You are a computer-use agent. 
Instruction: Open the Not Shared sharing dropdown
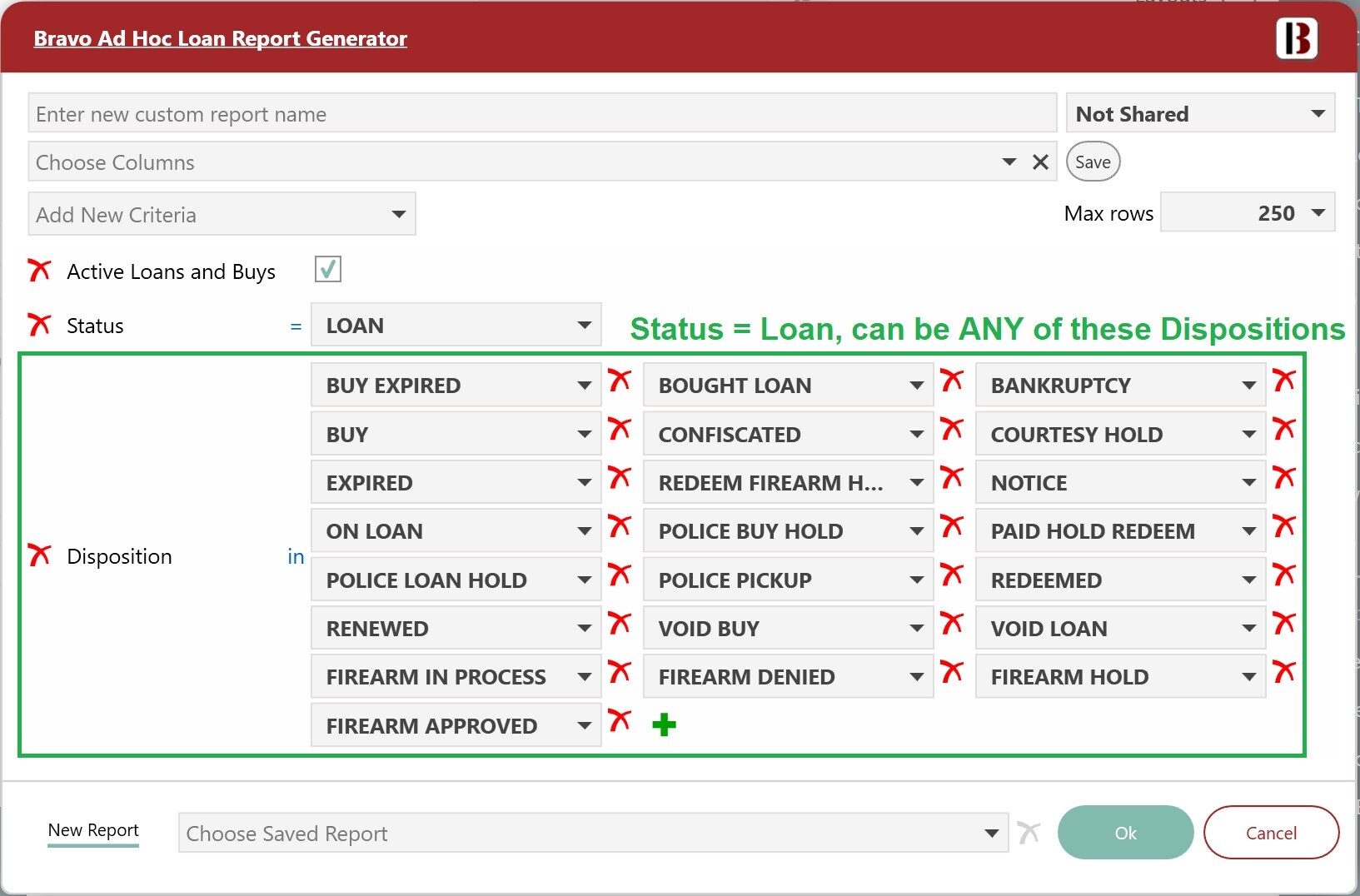(x=1200, y=113)
